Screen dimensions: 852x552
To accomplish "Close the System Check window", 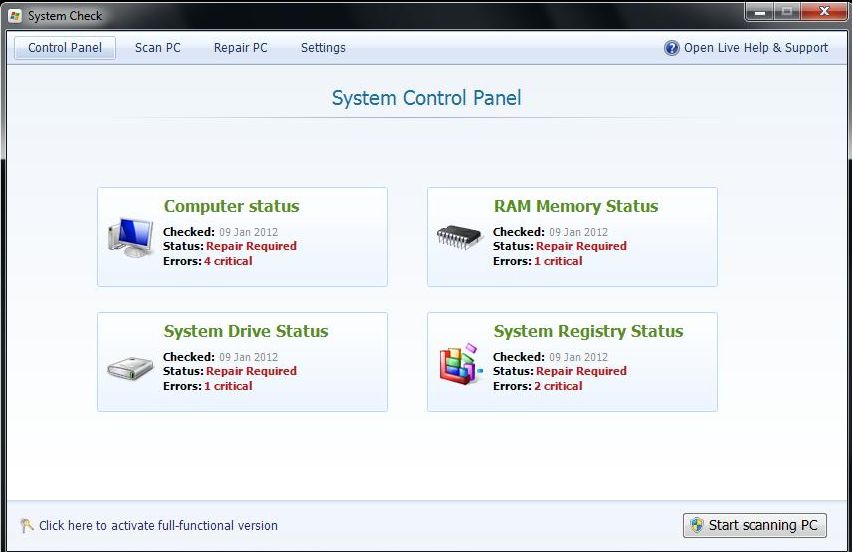I will pyautogui.click(x=823, y=12).
